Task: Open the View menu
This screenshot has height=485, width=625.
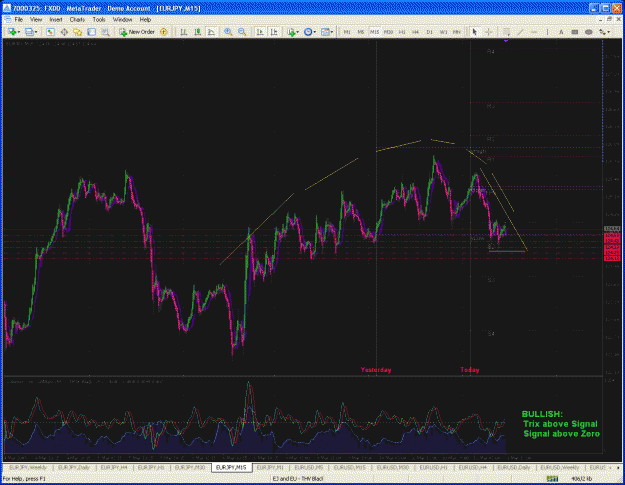Action: (x=36, y=20)
